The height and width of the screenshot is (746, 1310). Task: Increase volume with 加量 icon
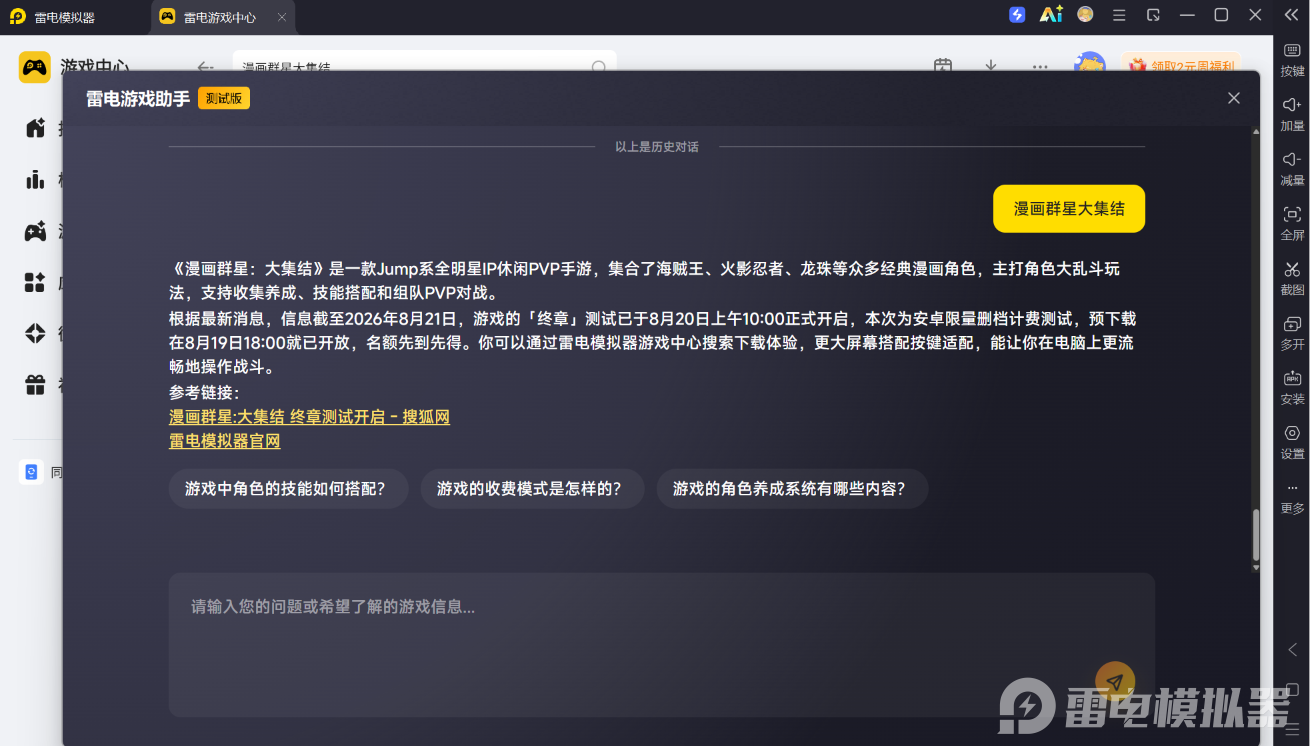point(1292,113)
